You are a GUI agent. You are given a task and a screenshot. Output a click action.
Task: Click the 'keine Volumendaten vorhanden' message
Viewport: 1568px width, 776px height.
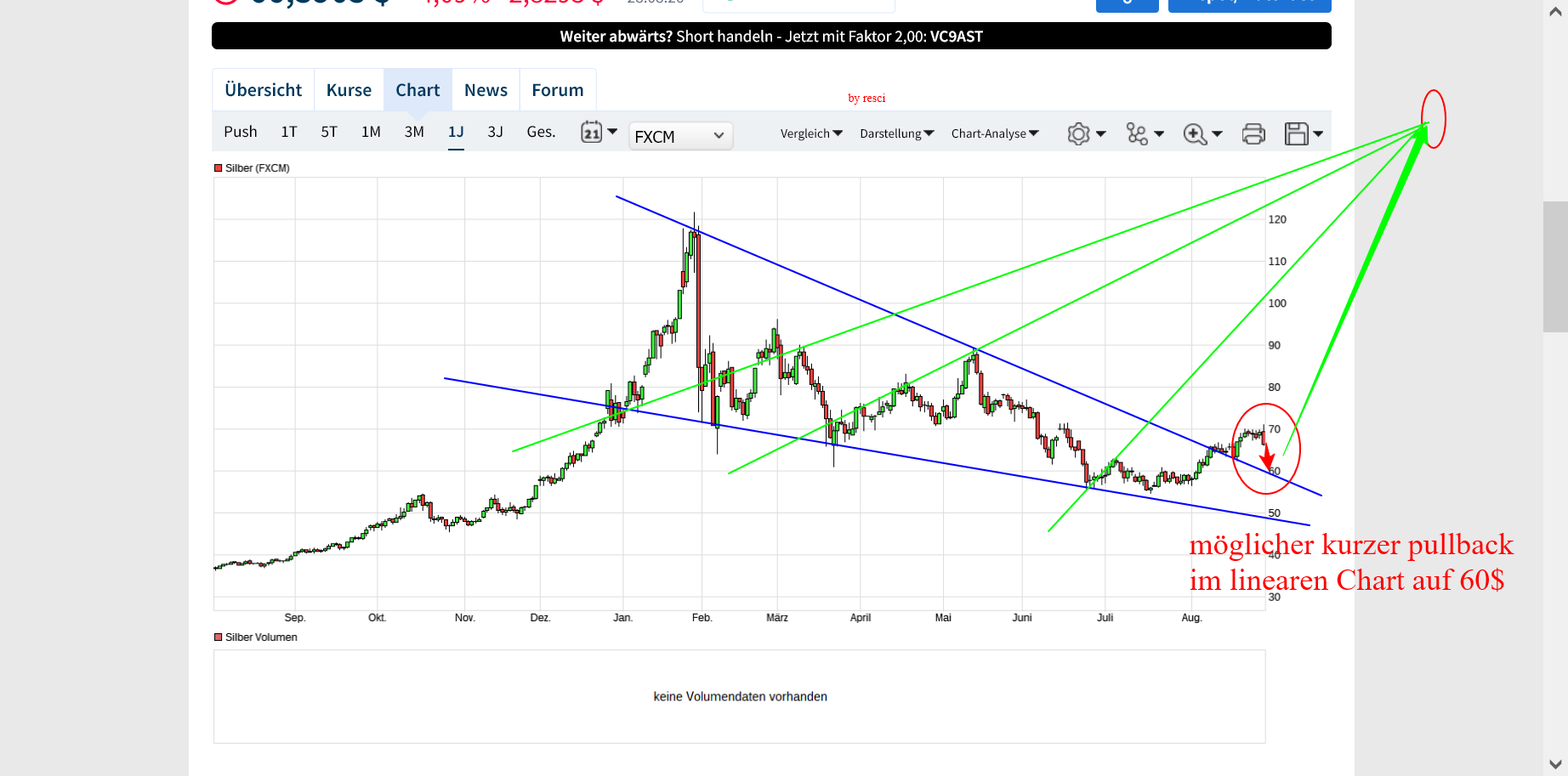coord(740,697)
